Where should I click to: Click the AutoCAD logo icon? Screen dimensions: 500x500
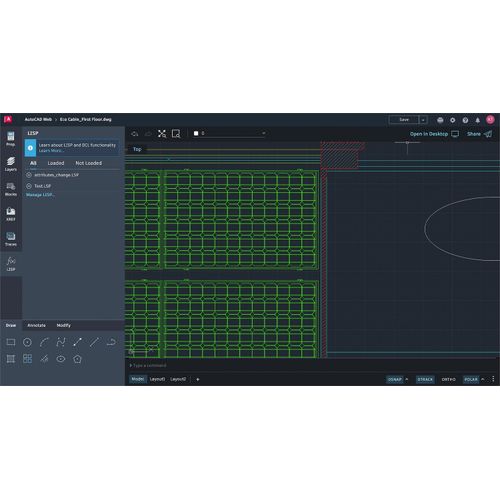tap(8, 119)
